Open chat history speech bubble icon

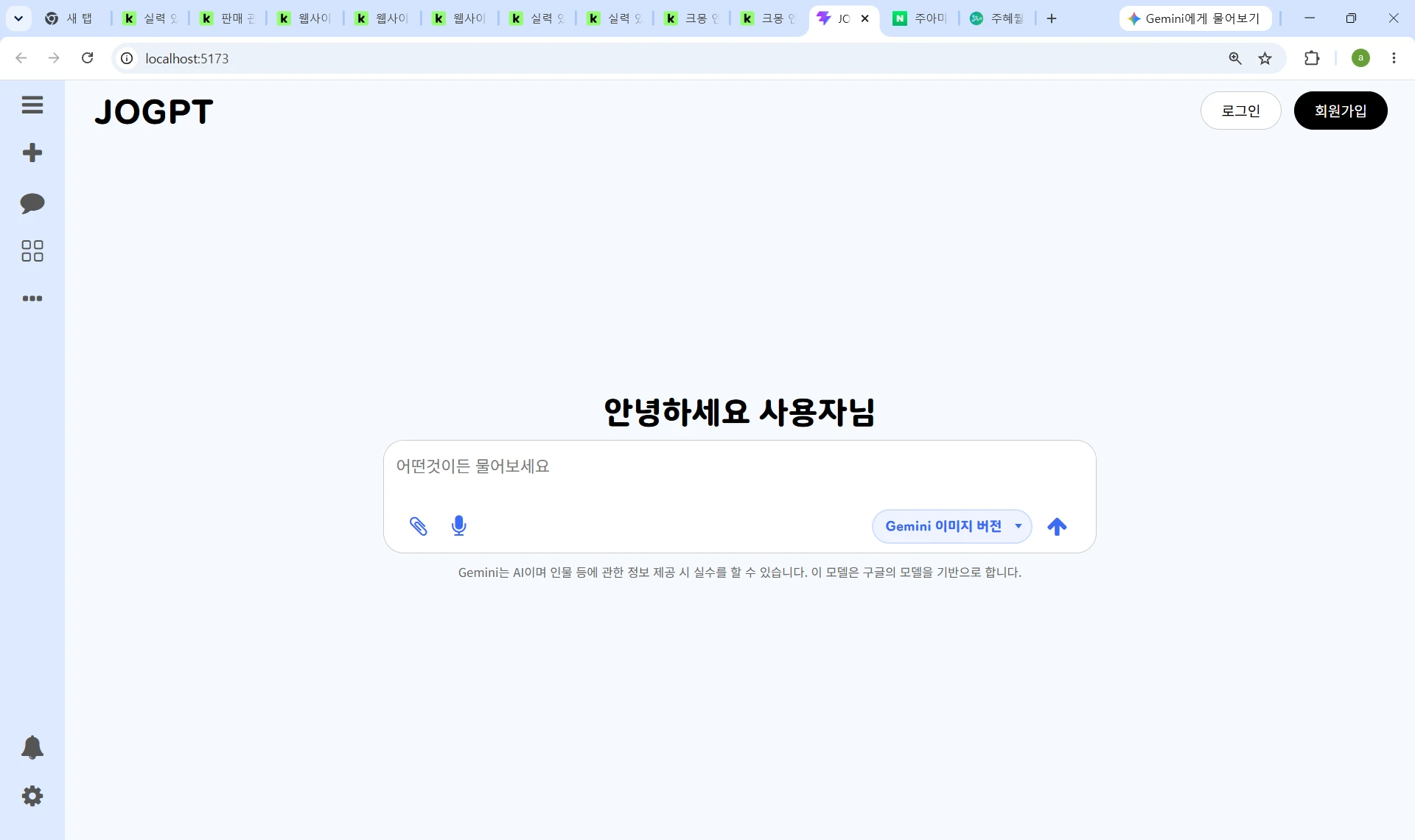pyautogui.click(x=32, y=203)
